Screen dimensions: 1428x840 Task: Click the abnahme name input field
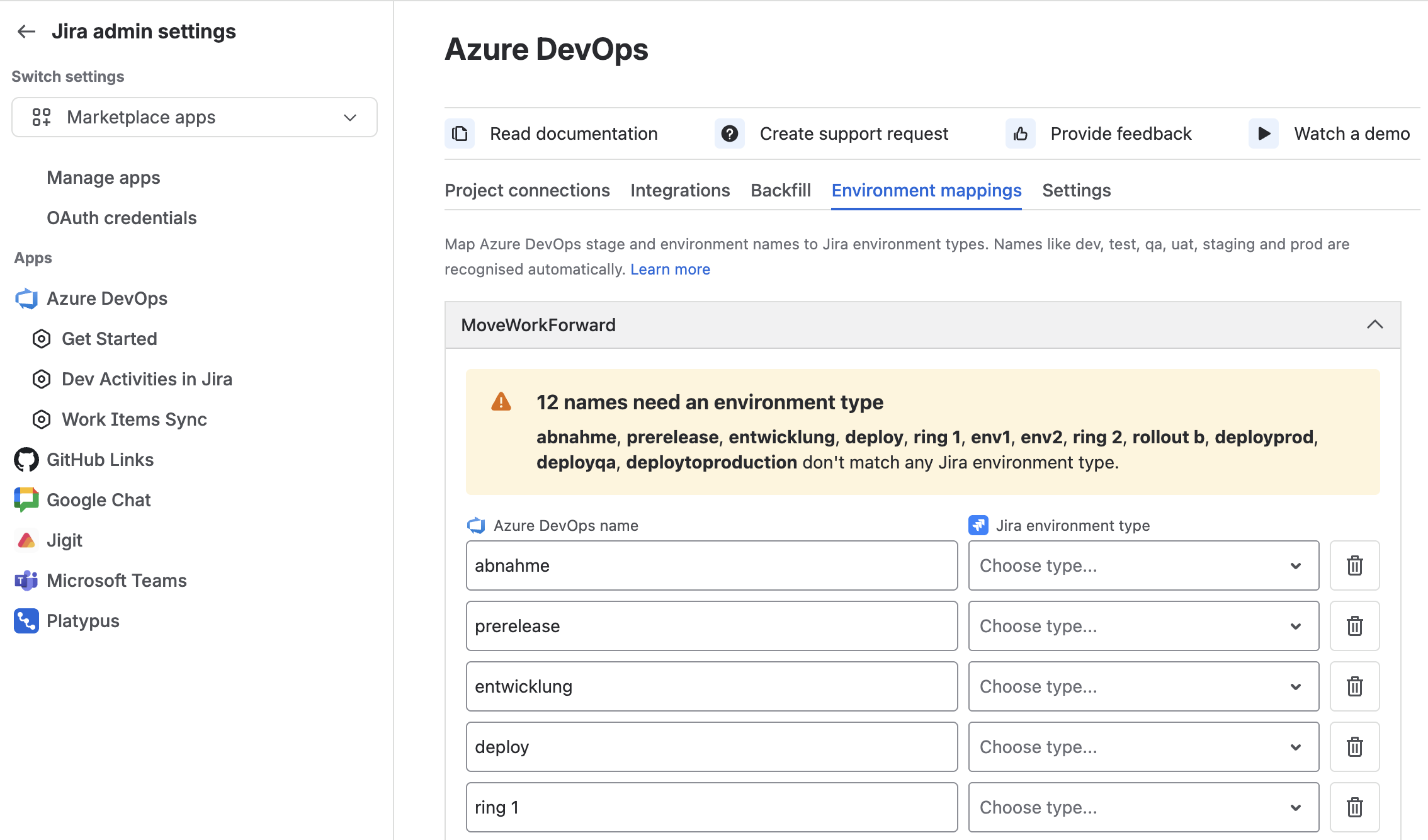(711, 565)
